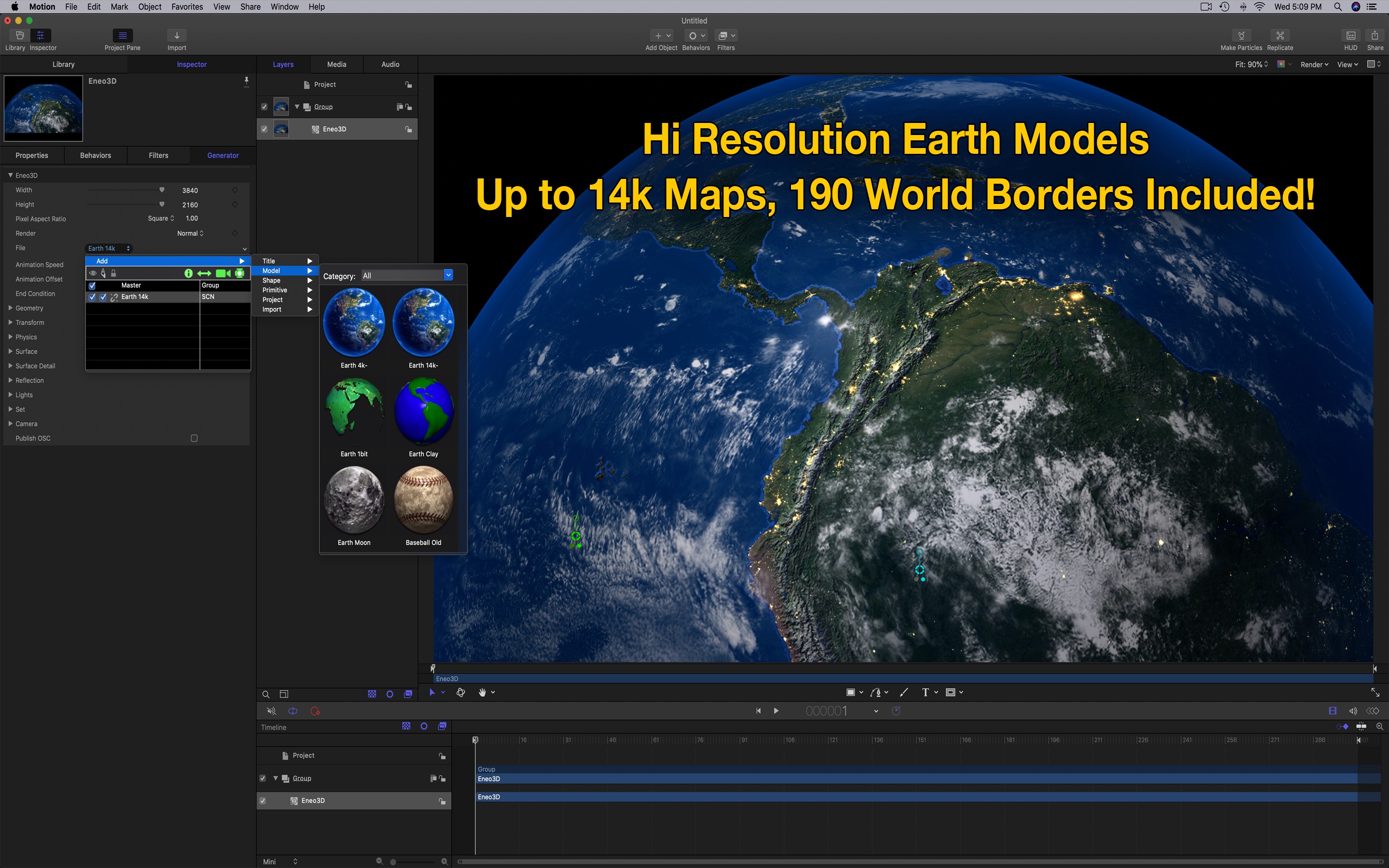The width and height of the screenshot is (1389, 868).
Task: Click the search icon below Layers list
Action: [266, 694]
